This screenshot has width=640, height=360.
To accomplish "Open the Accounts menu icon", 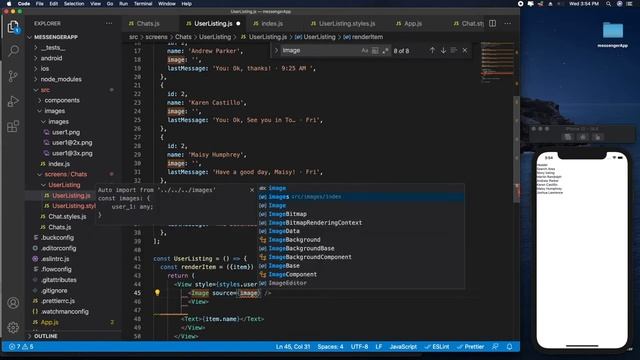I will (x=13, y=303).
